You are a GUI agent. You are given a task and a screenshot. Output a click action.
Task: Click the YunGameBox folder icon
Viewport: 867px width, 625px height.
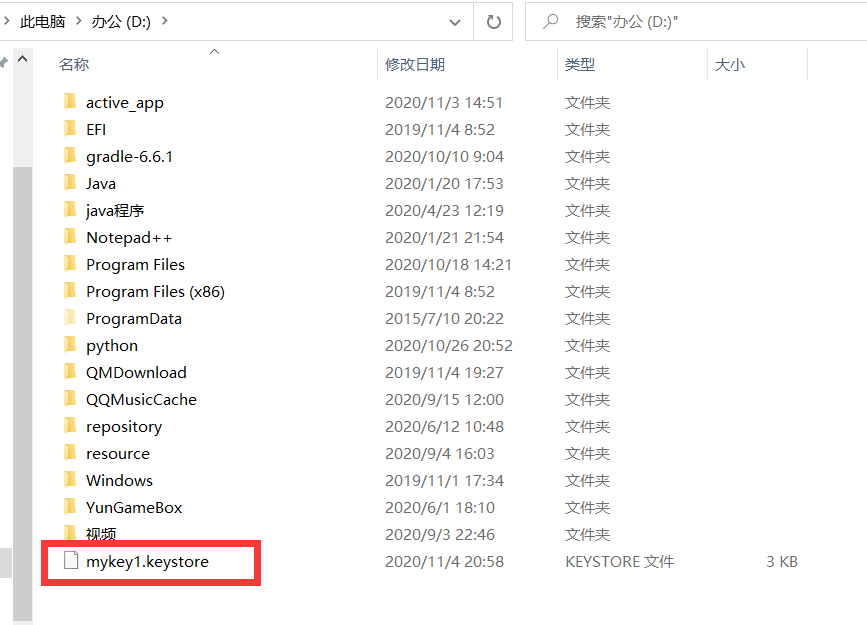pyautogui.click(x=70, y=507)
